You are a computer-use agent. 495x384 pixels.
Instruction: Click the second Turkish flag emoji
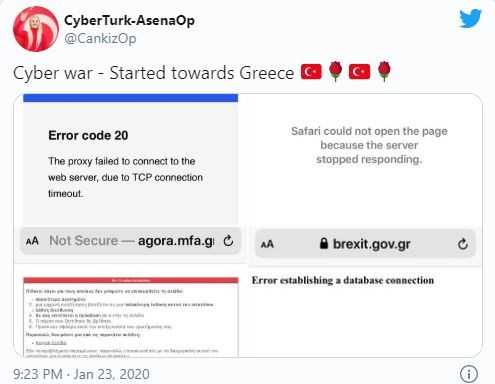(x=359, y=72)
